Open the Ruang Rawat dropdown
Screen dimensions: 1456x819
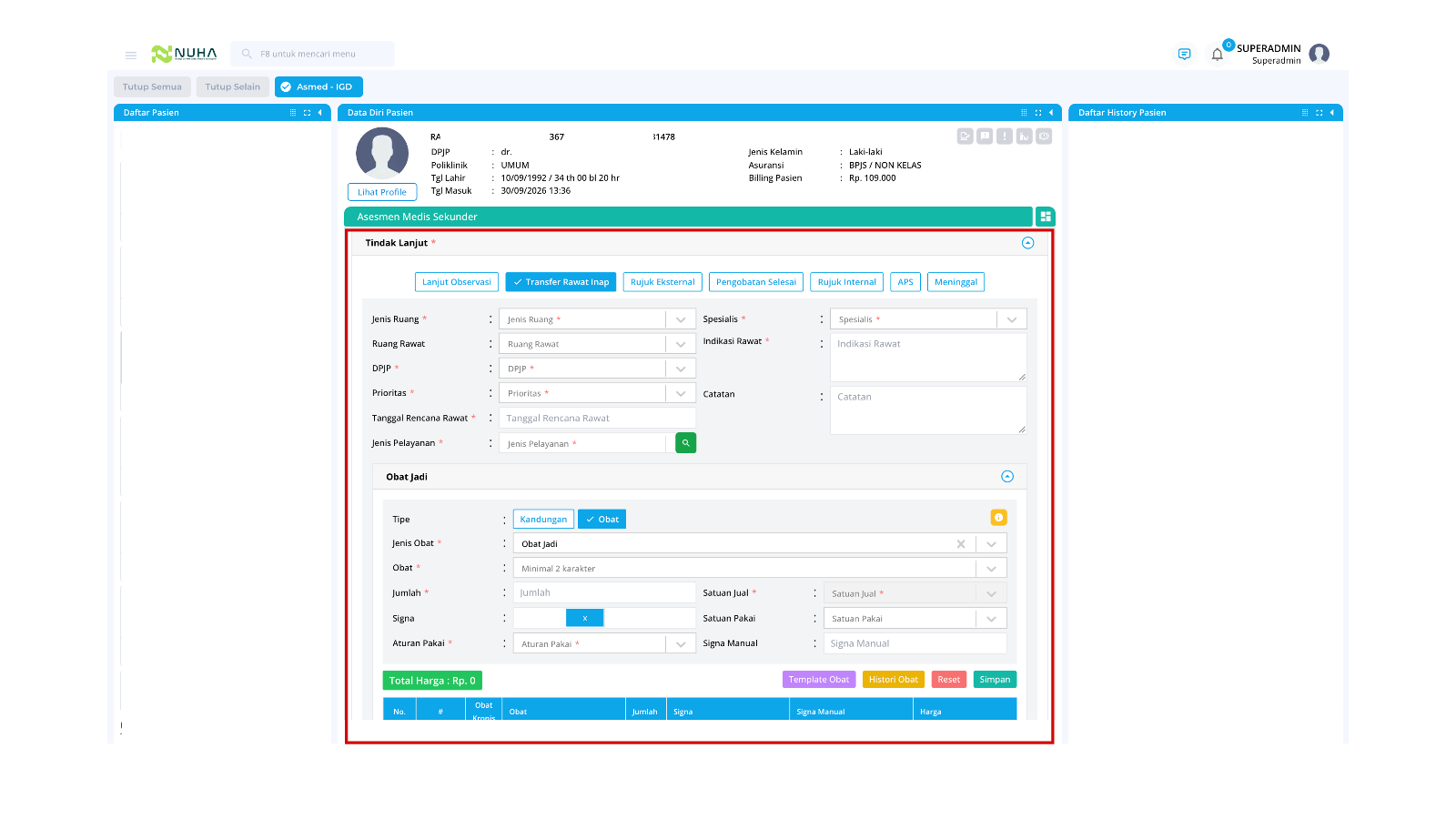pyautogui.click(x=597, y=344)
